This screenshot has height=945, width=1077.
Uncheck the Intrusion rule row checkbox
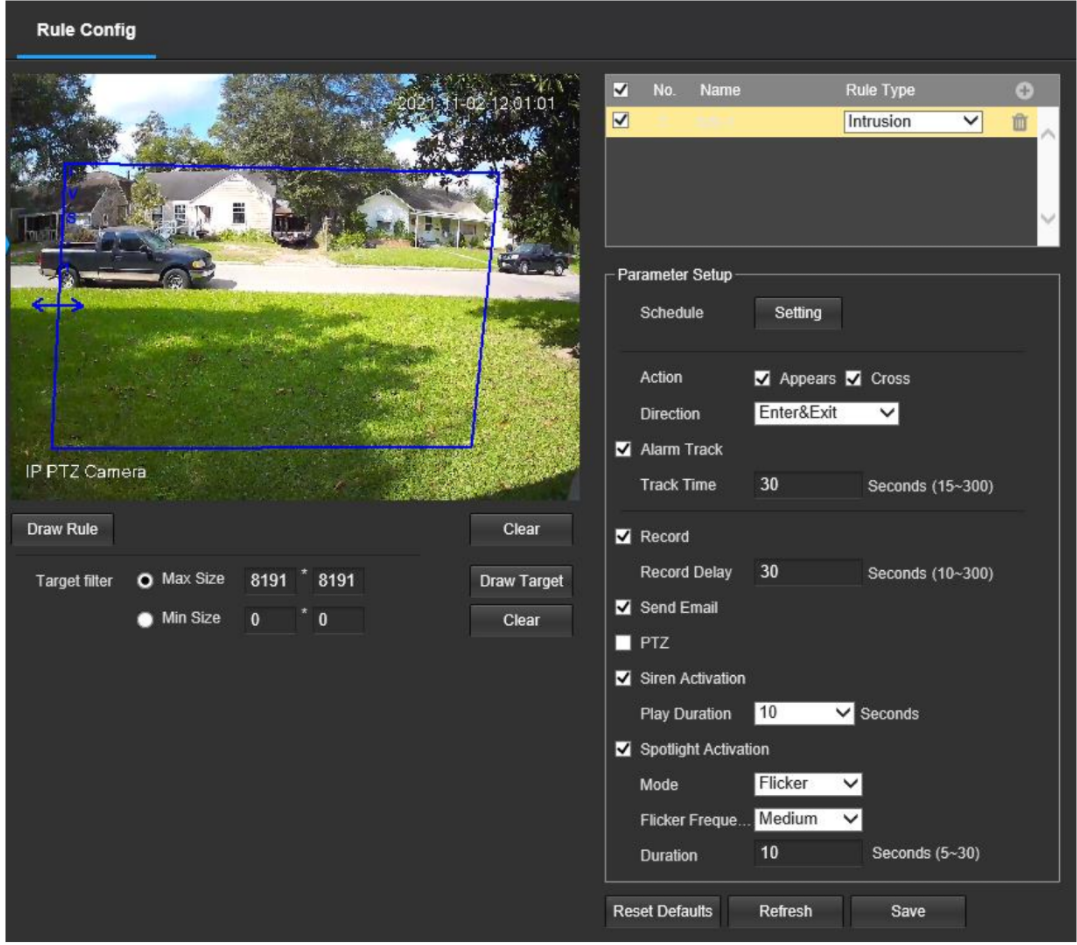click(620, 120)
